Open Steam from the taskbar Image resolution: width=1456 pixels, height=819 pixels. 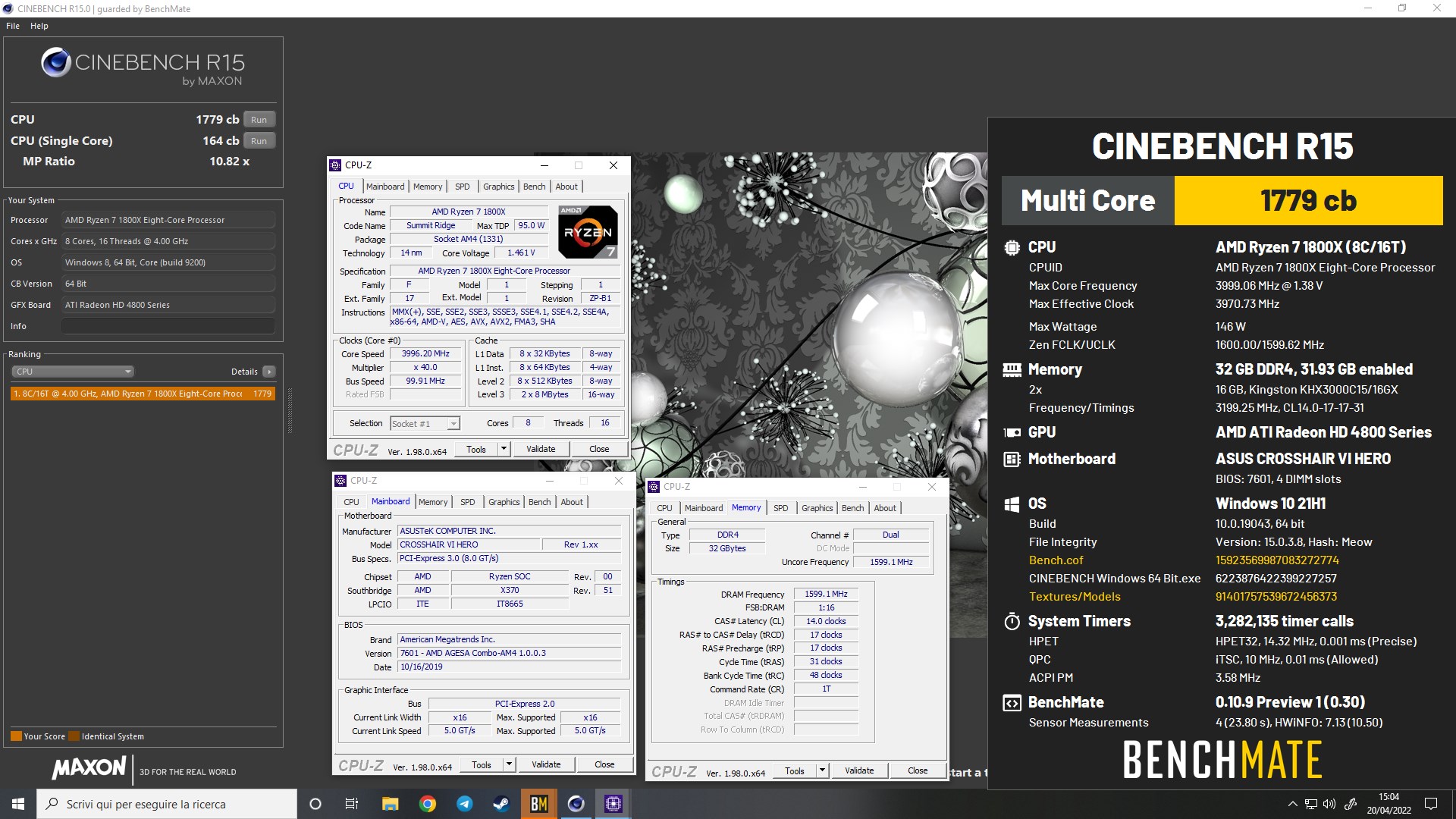click(x=501, y=804)
